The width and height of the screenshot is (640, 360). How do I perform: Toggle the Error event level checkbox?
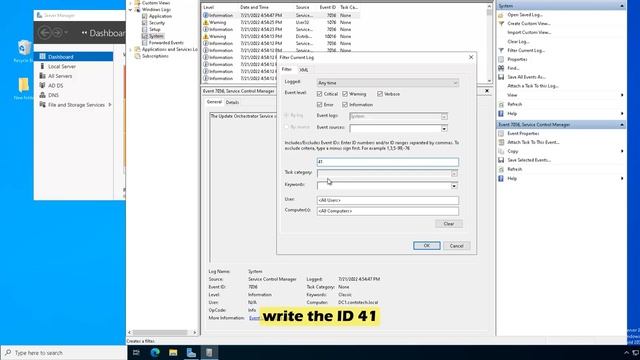point(320,105)
